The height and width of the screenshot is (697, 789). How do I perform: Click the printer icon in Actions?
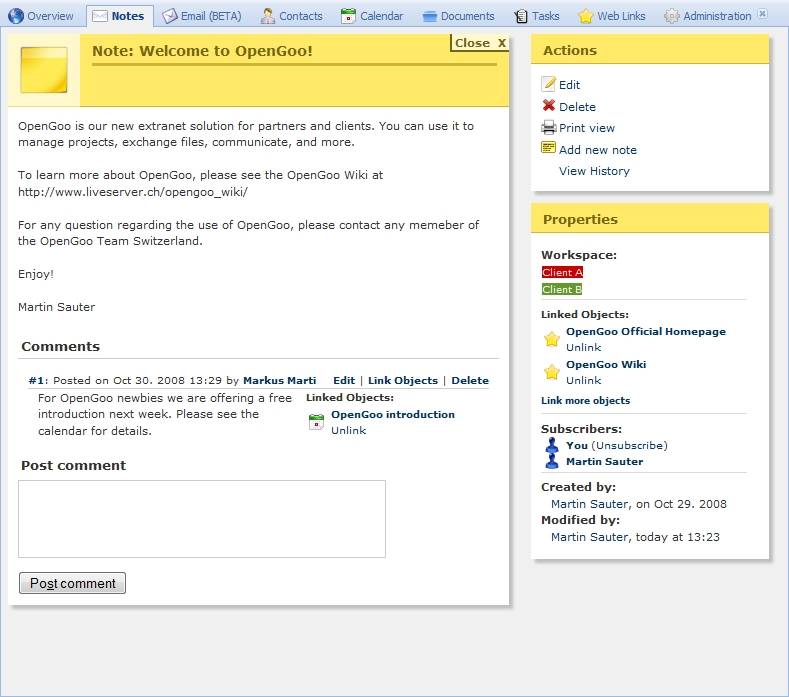coord(548,127)
